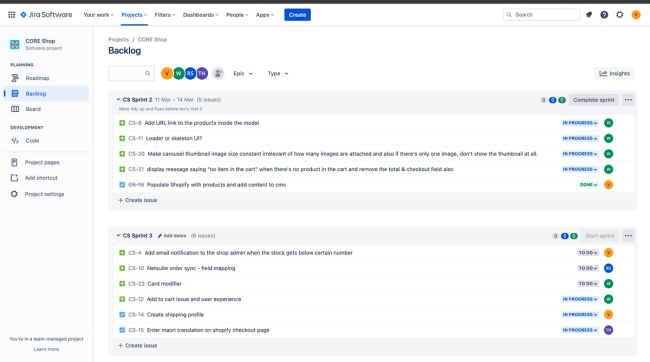
Task: Open the notifications icon
Action: click(589, 15)
